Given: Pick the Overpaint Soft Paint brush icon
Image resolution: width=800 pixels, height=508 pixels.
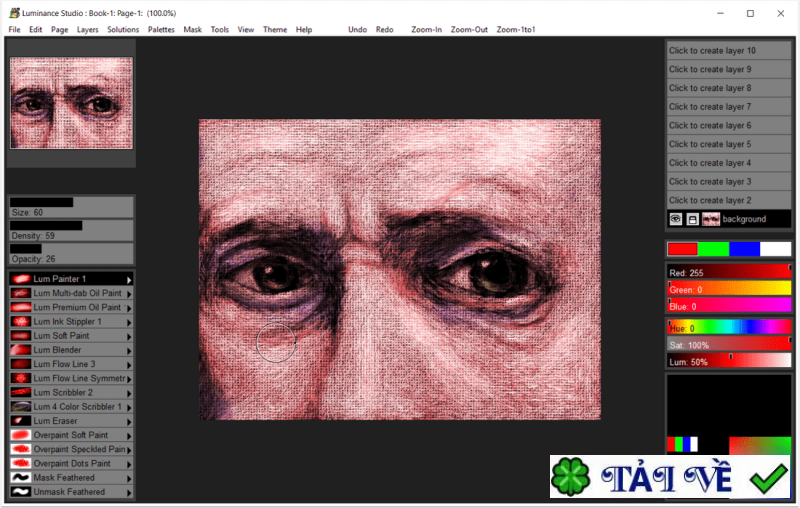Looking at the screenshot, I should click(21, 436).
